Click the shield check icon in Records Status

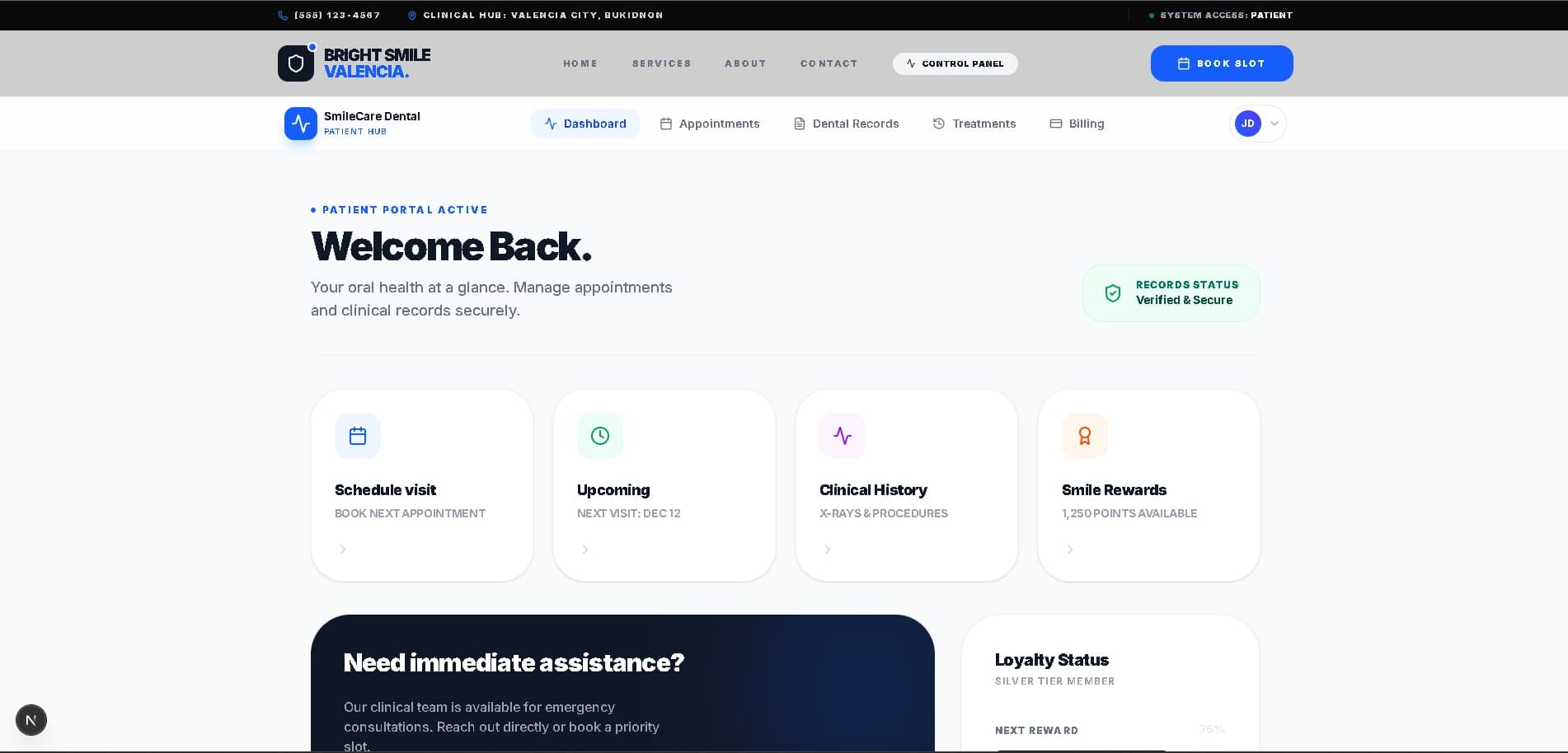click(x=1113, y=293)
